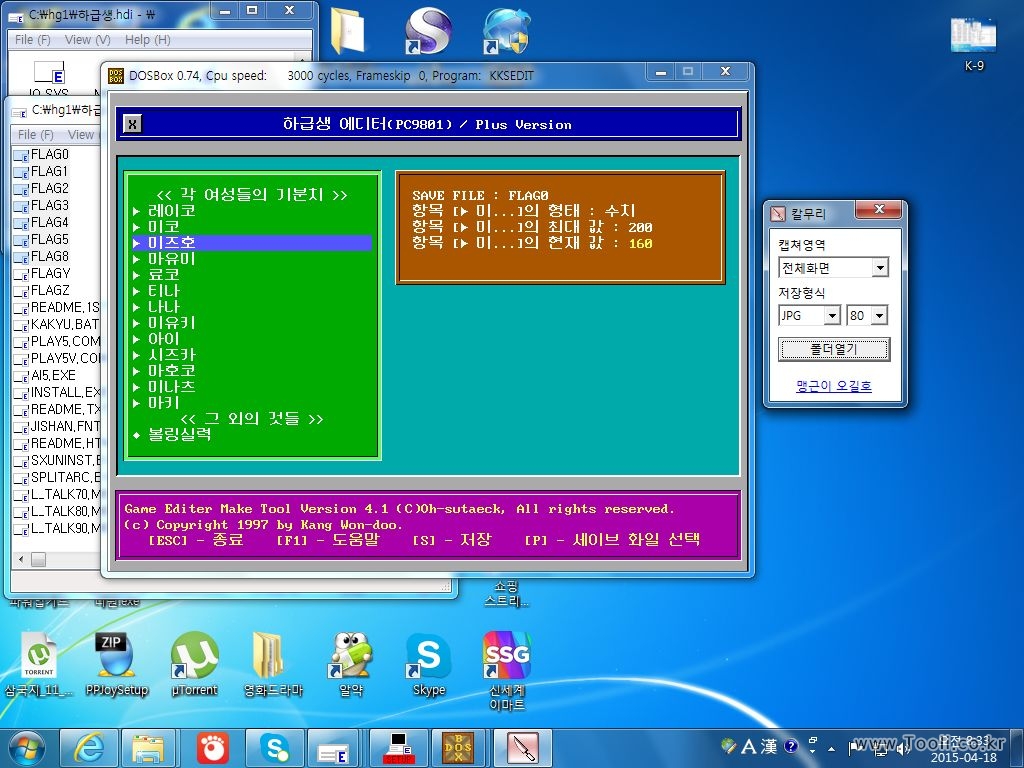Open the quality 80 dropdown

880,315
